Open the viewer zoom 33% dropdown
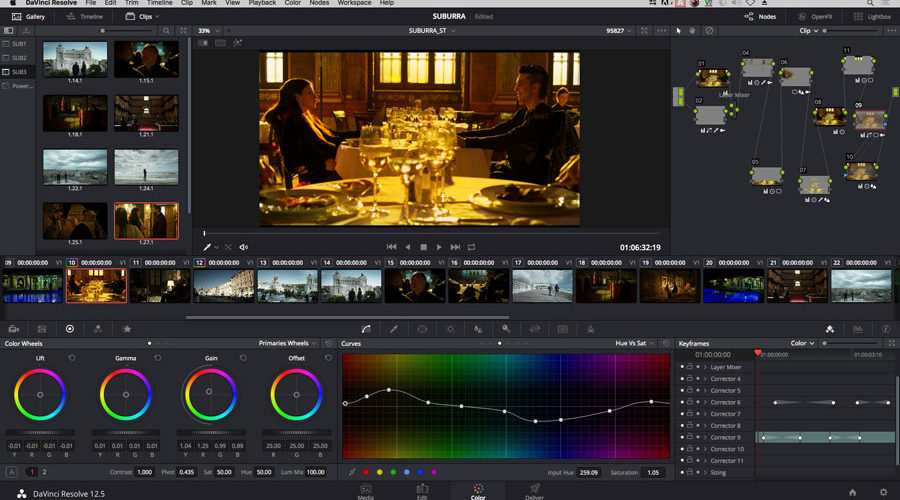900x500 pixels. (x=208, y=30)
